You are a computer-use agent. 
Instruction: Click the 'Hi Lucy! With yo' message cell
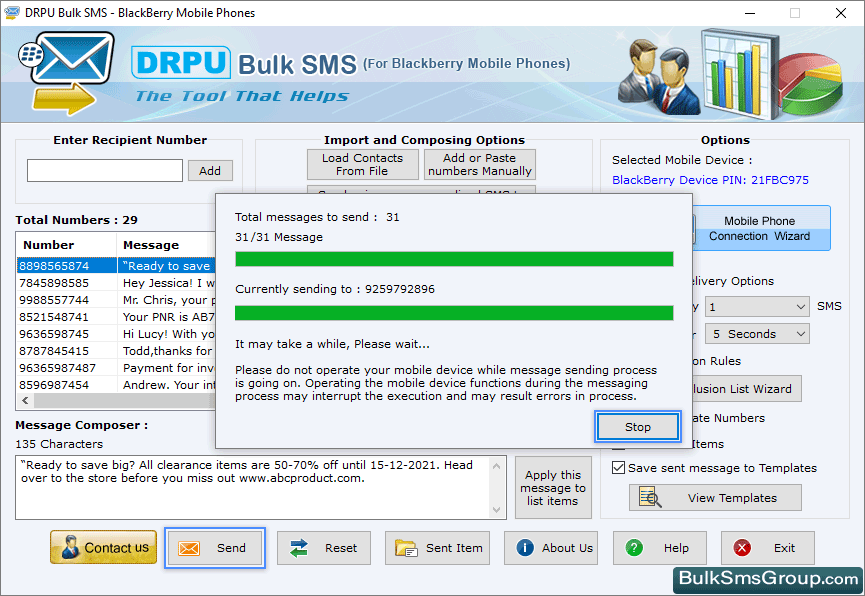tap(166, 334)
